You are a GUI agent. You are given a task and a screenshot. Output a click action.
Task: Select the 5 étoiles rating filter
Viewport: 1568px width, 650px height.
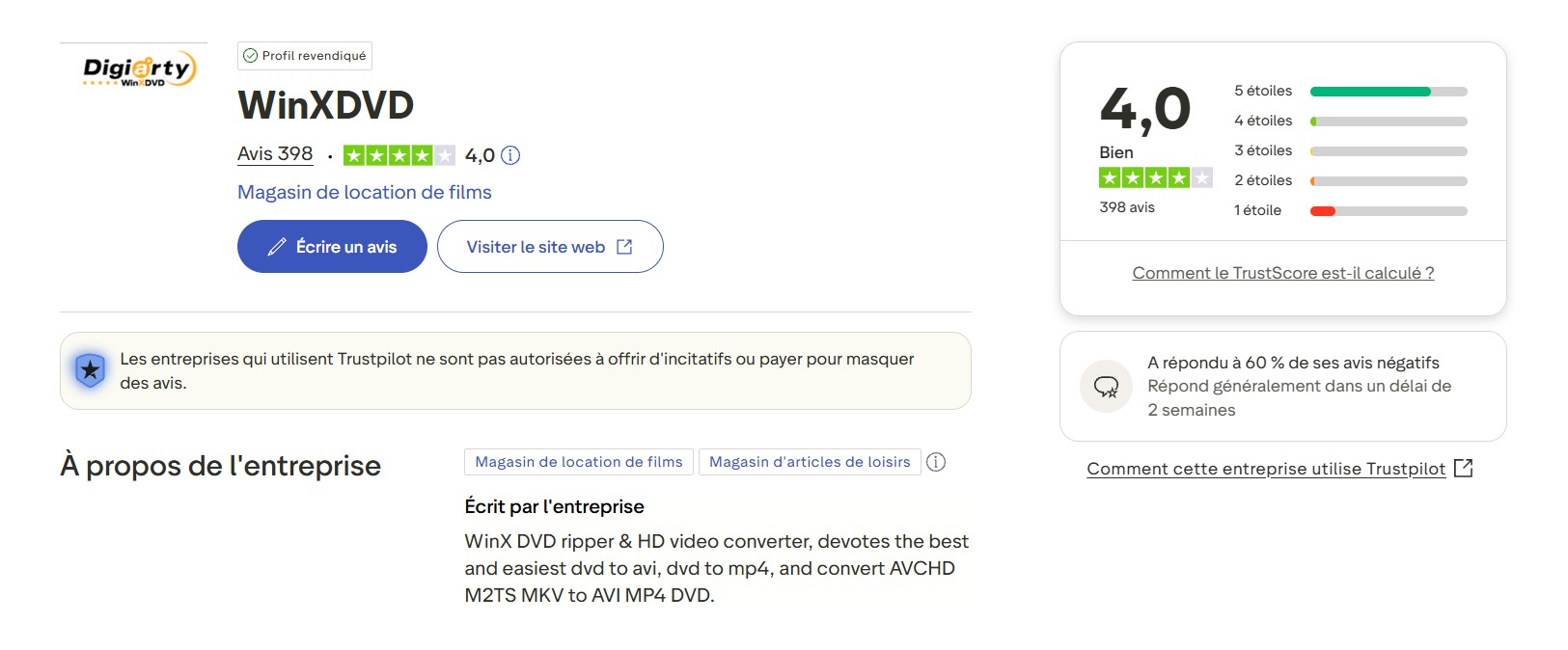coord(1388,91)
